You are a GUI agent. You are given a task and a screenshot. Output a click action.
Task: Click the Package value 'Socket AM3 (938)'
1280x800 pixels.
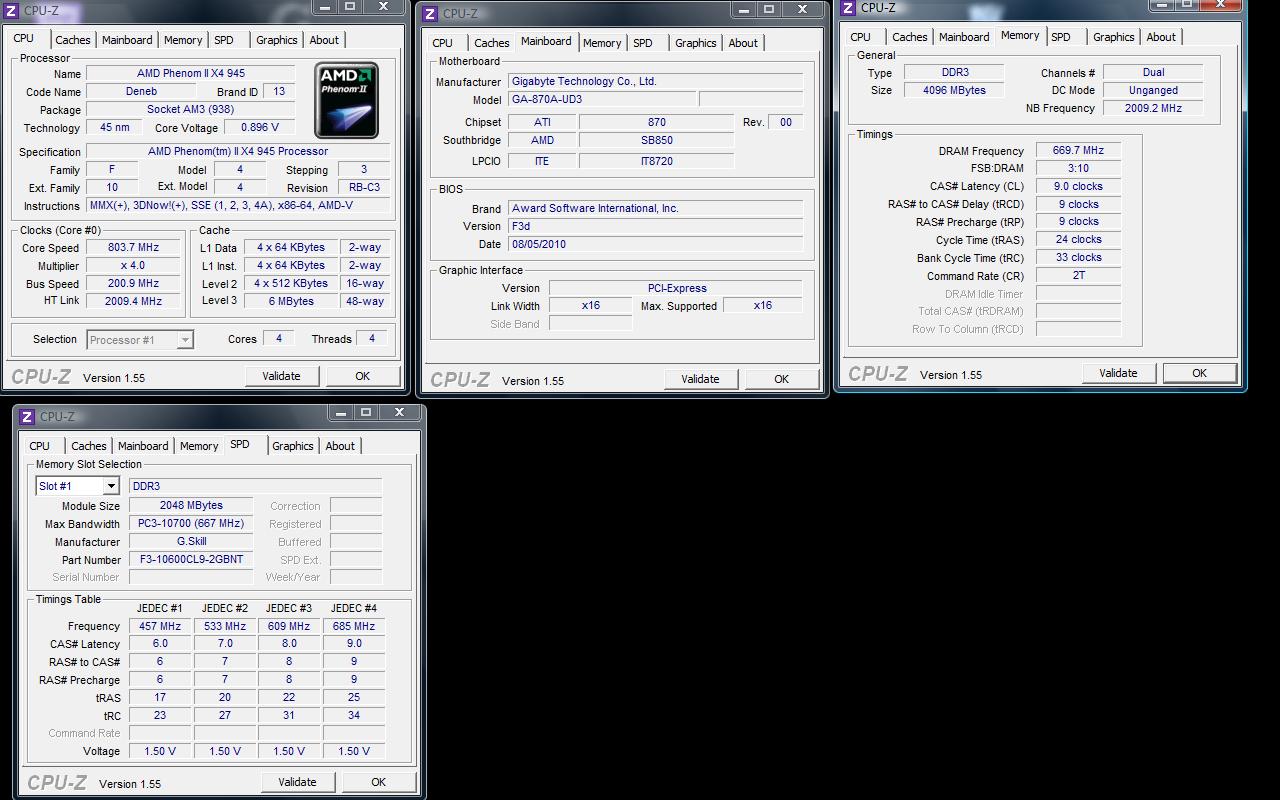[x=191, y=110]
